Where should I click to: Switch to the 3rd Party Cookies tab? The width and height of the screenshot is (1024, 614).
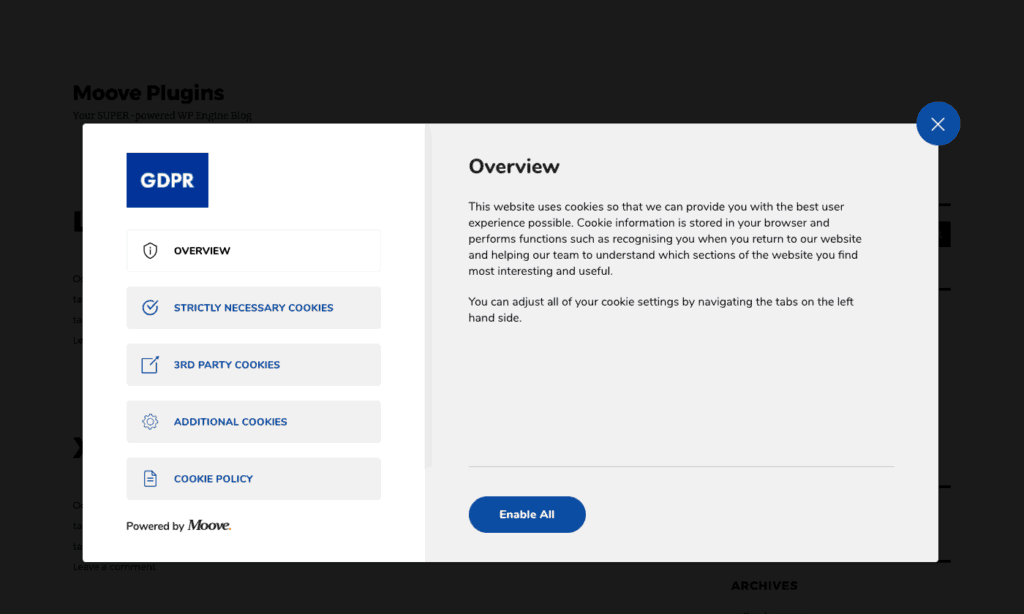pos(253,364)
